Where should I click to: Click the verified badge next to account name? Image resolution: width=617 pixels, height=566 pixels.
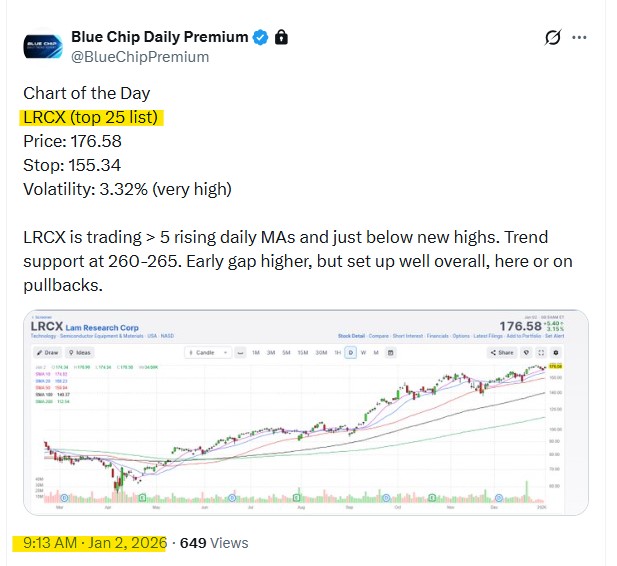pos(260,37)
